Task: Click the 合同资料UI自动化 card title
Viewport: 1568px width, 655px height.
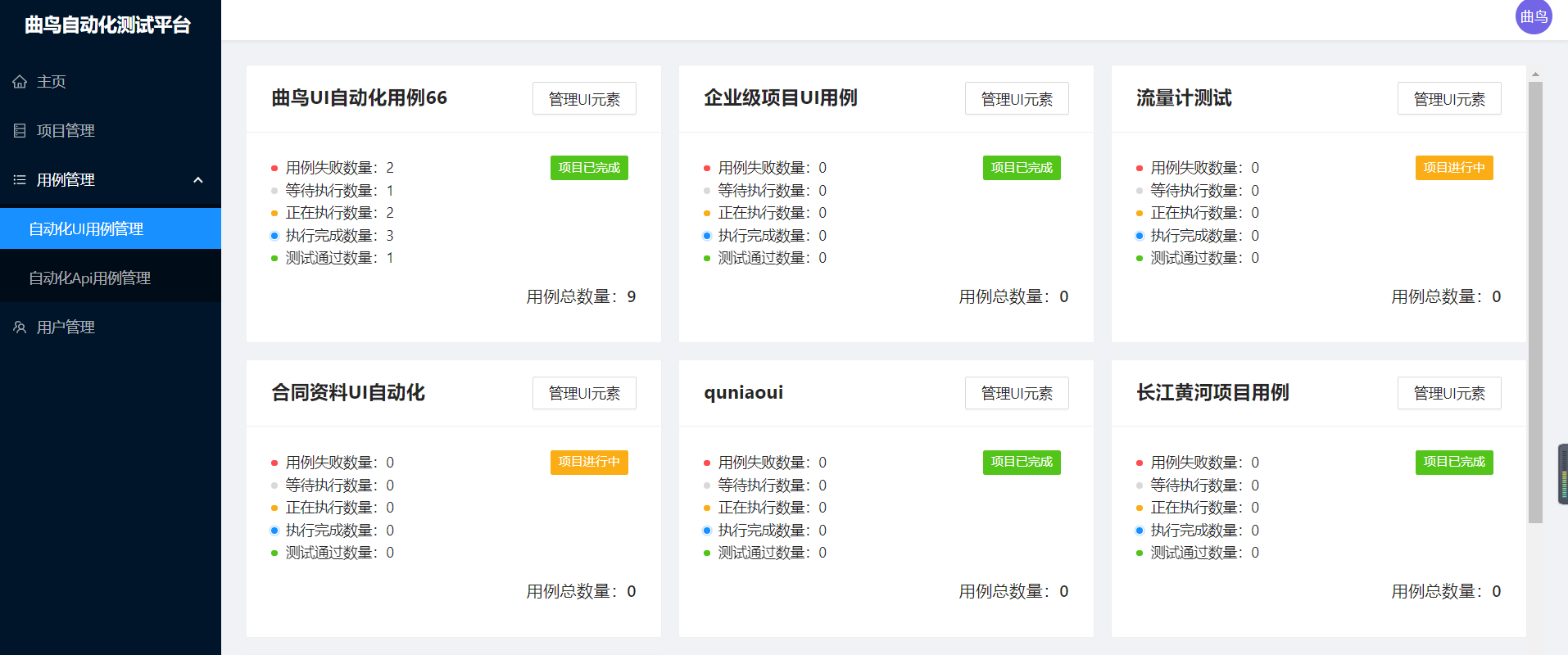Action: [x=348, y=393]
